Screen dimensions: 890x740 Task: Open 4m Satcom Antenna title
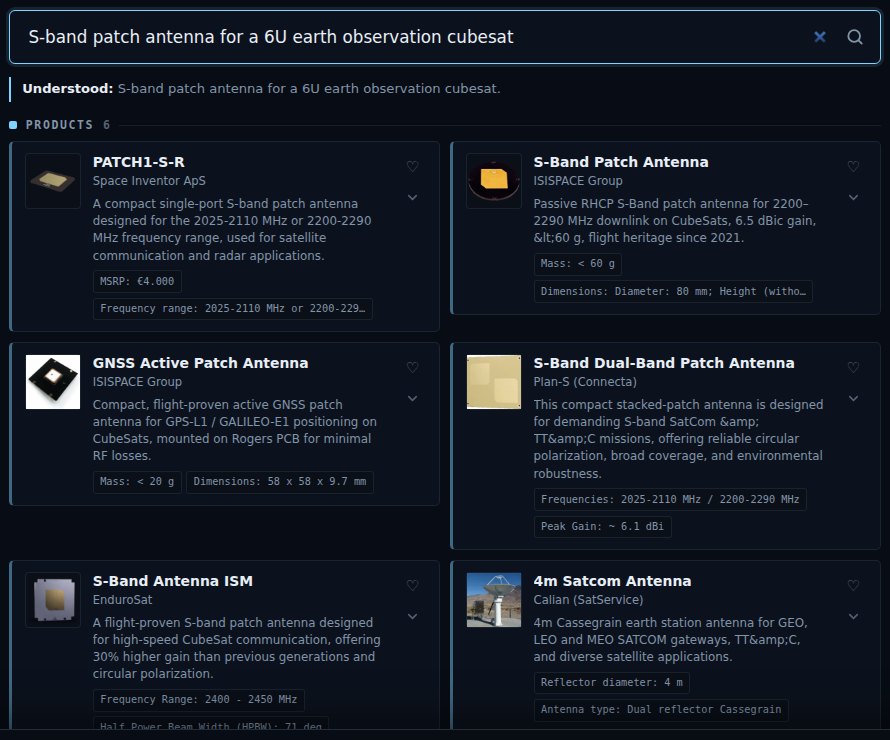(612, 581)
